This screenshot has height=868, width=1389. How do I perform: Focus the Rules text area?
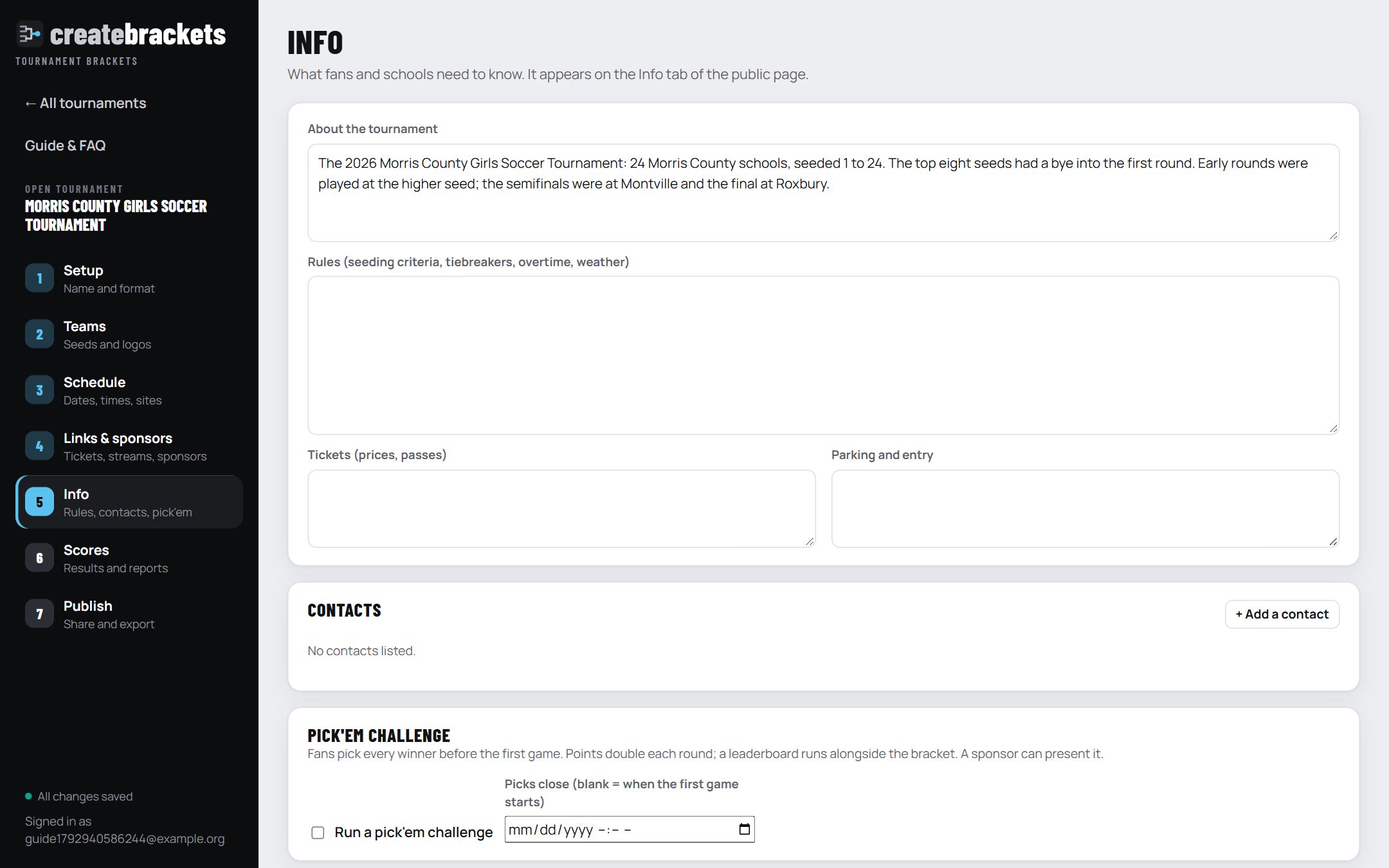tap(823, 356)
